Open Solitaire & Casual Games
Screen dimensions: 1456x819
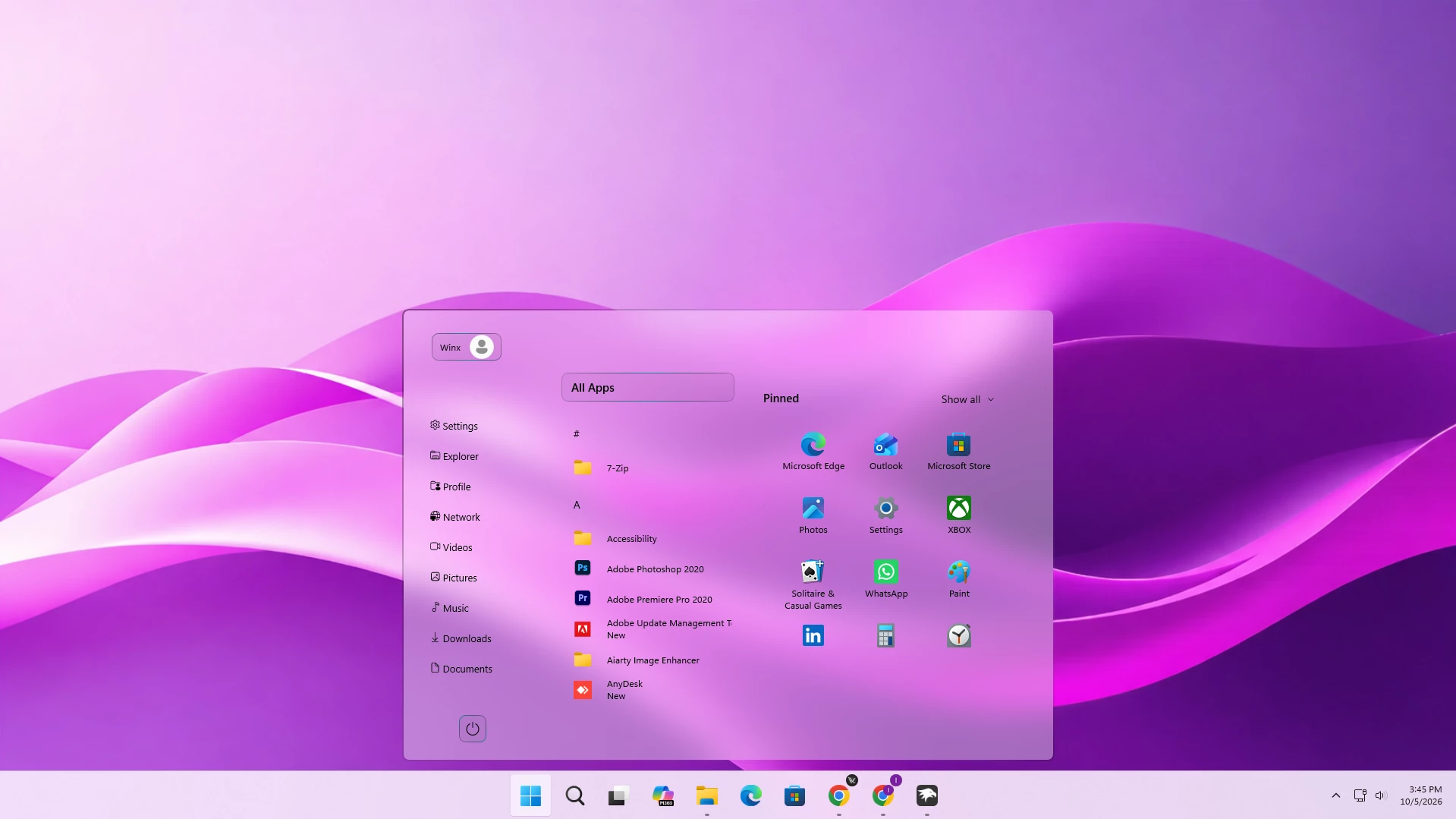(x=813, y=584)
